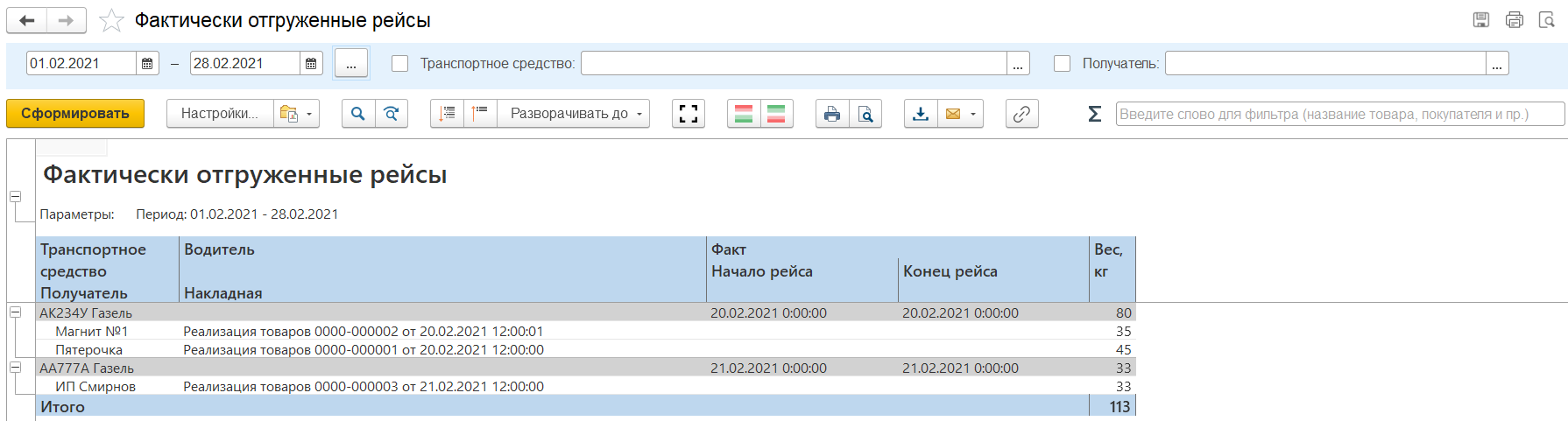
Task: Save report via download icon
Action: click(921, 114)
